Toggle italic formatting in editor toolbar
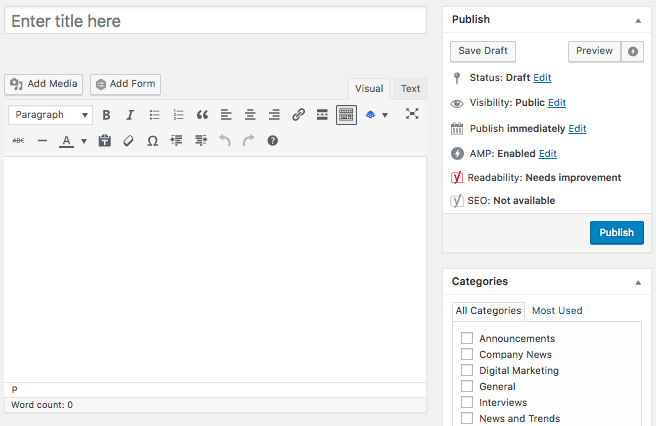 [x=130, y=115]
